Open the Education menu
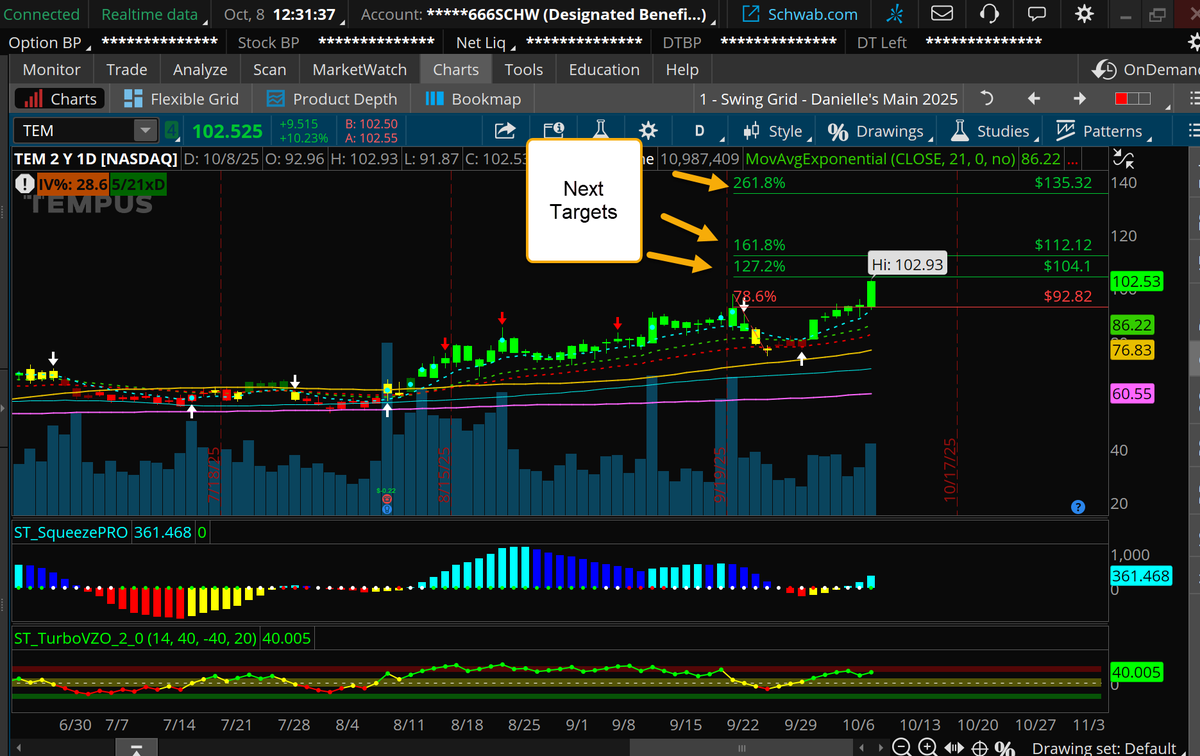This screenshot has width=1200, height=756. 604,70
